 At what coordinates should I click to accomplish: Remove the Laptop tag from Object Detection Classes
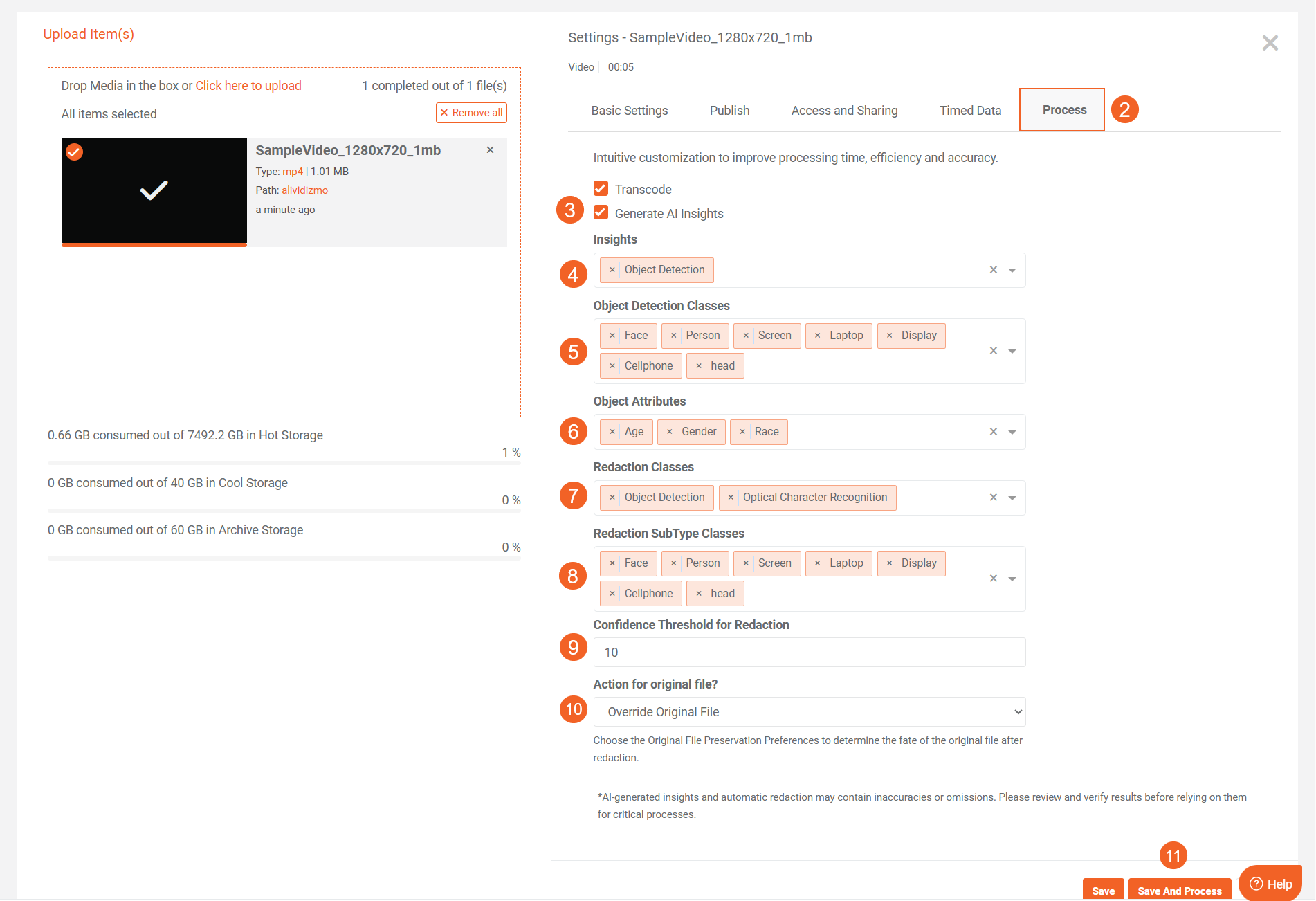(817, 336)
